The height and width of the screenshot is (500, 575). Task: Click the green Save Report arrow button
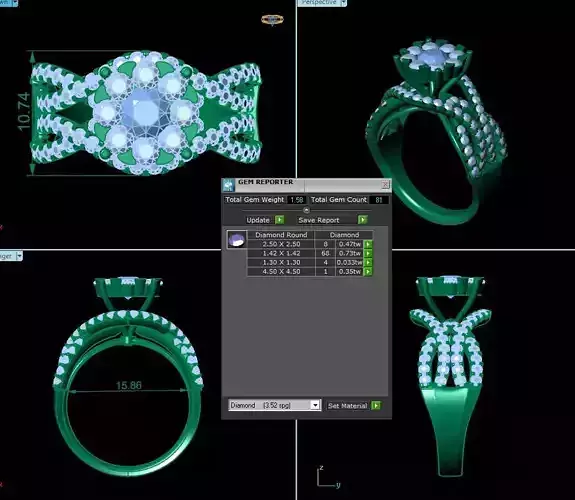tap(362, 220)
